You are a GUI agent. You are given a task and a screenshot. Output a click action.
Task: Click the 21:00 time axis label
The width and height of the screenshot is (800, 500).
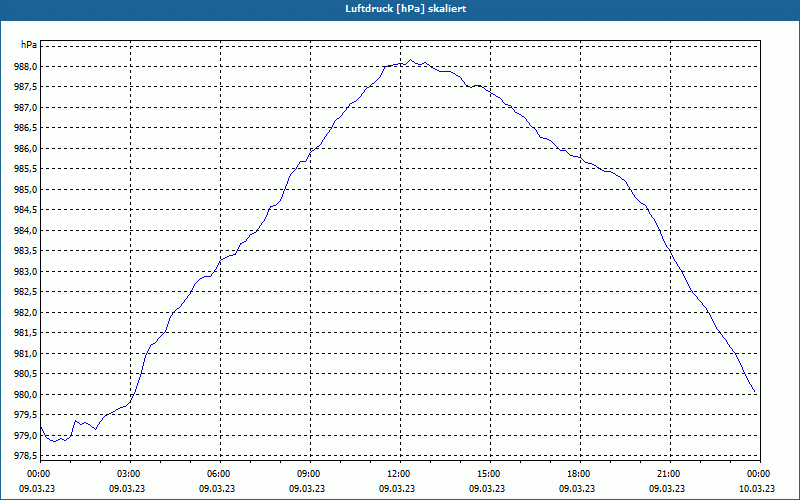click(670, 474)
